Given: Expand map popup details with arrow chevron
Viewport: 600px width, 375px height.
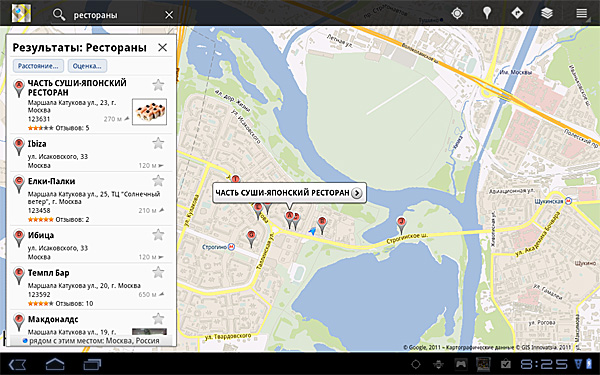Looking at the screenshot, I should pyautogui.click(x=356, y=193).
